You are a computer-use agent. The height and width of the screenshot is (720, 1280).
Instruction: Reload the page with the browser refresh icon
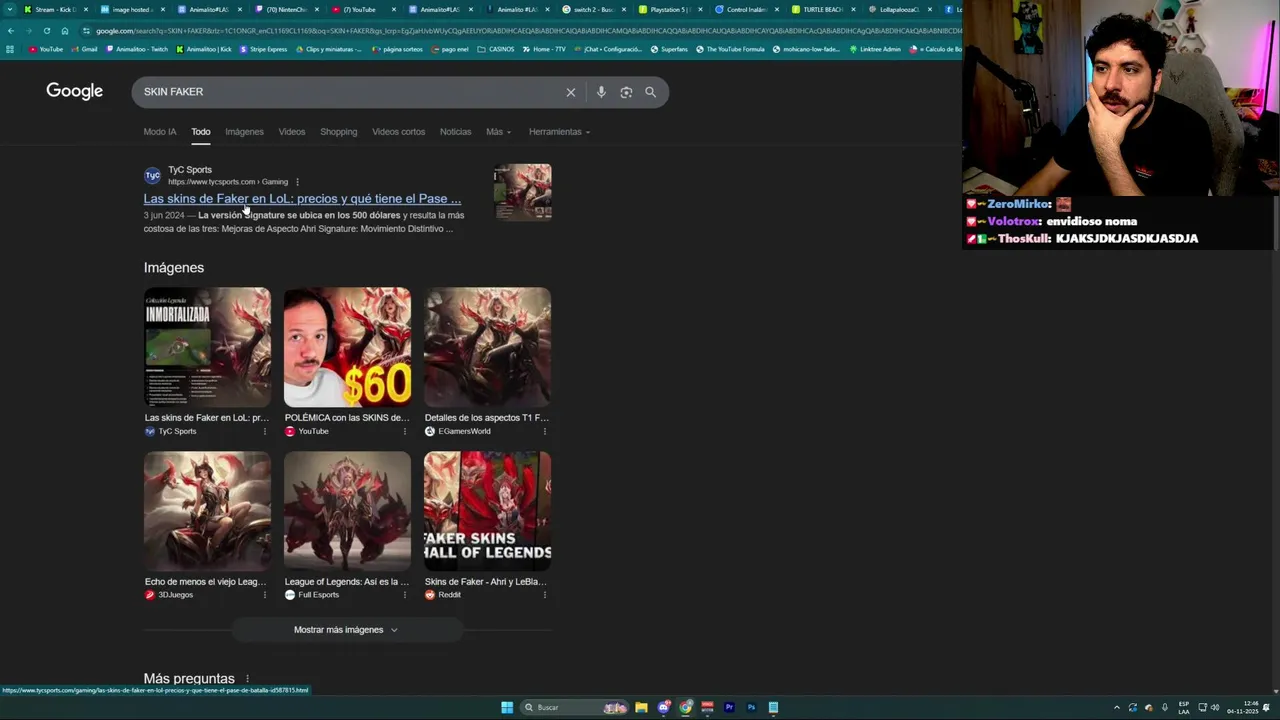(x=46, y=31)
